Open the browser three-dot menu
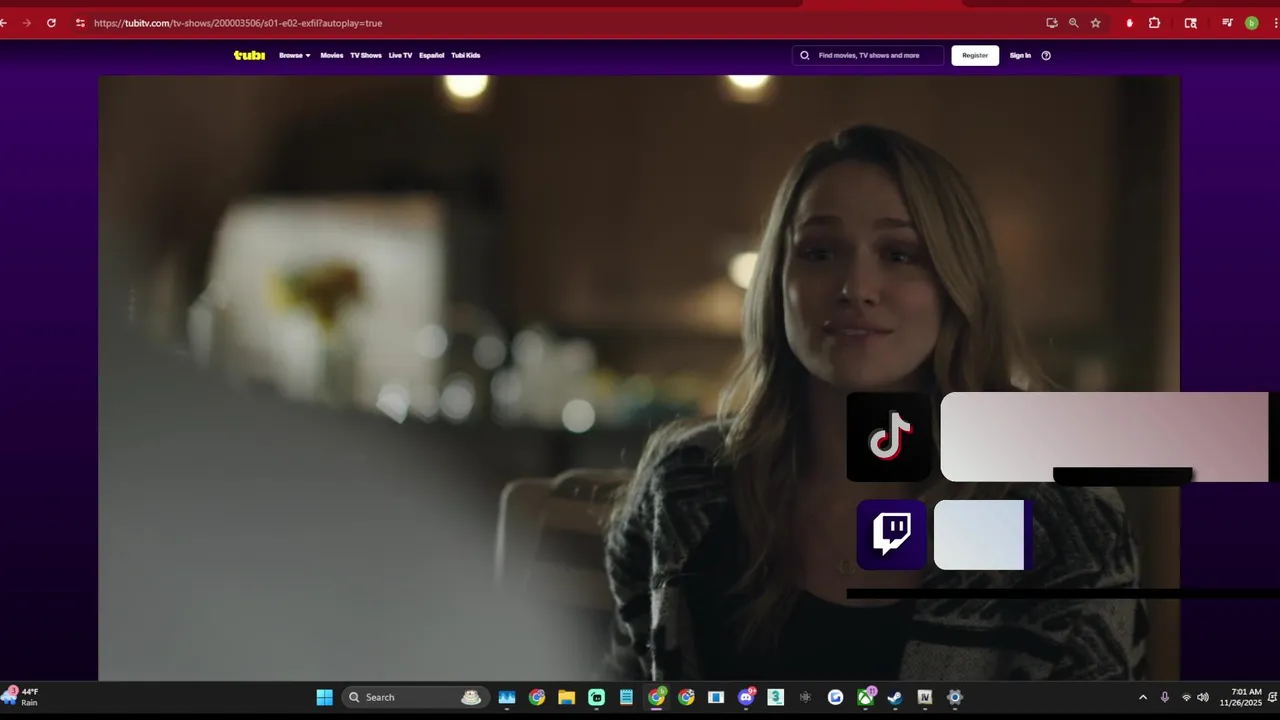The image size is (1280, 720). click(x=1276, y=23)
